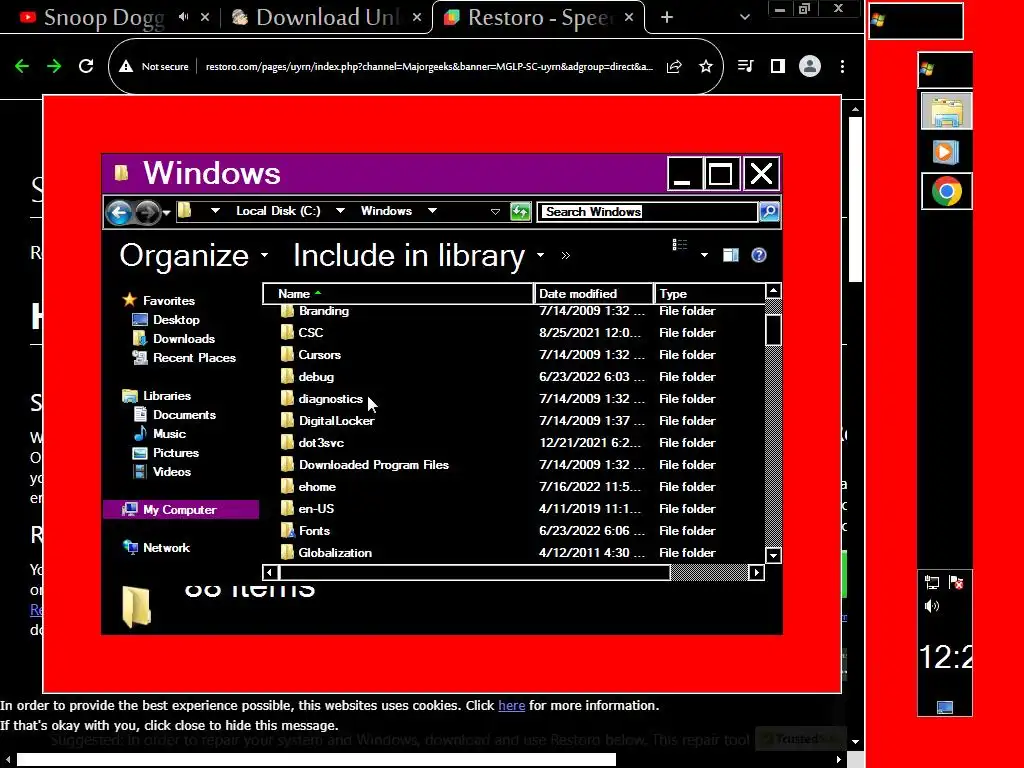The height and width of the screenshot is (768, 1024).
Task: Click the Explorer back arrow button
Action: 119,212
